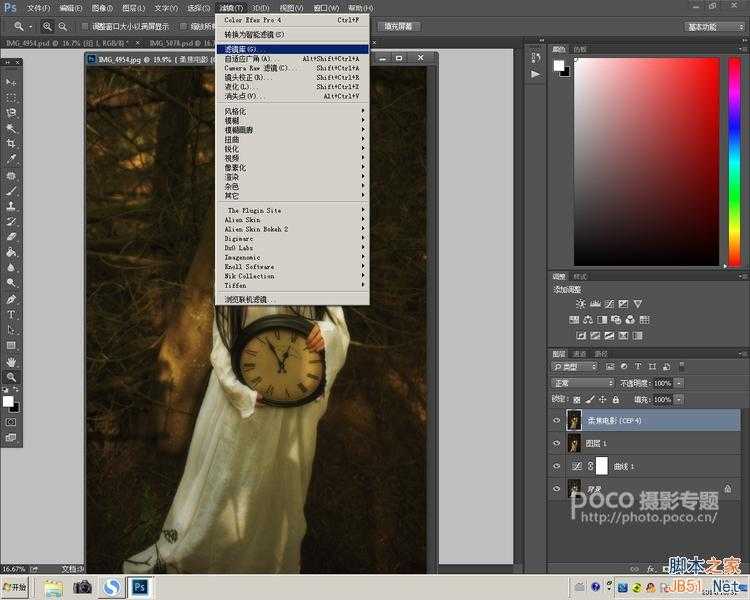Viewport: 750px width, 600px height.
Task: Open the opacity 100% dropdown arrow
Action: coord(679,383)
